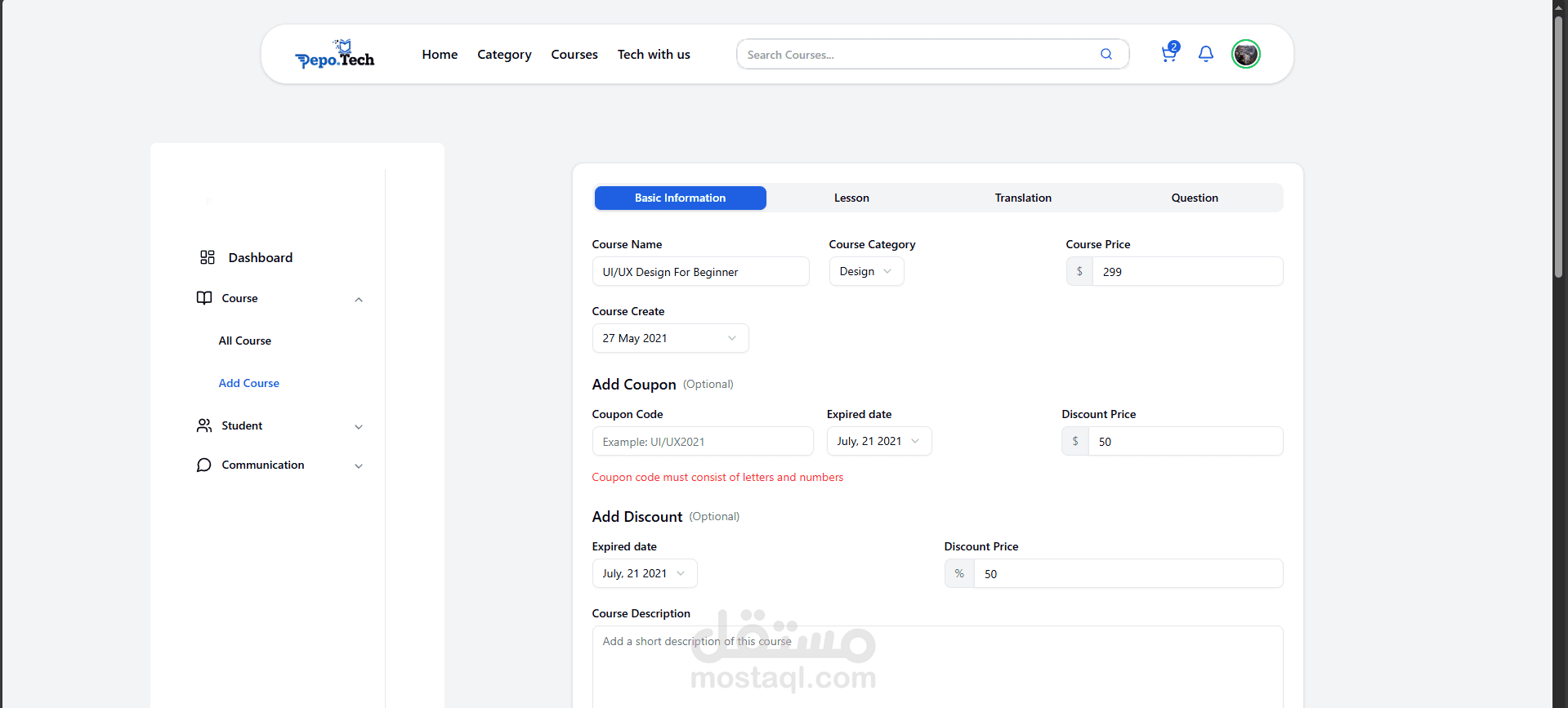Viewport: 1568px width, 708px height.
Task: Click the Student people icon
Action: pyautogui.click(x=204, y=425)
